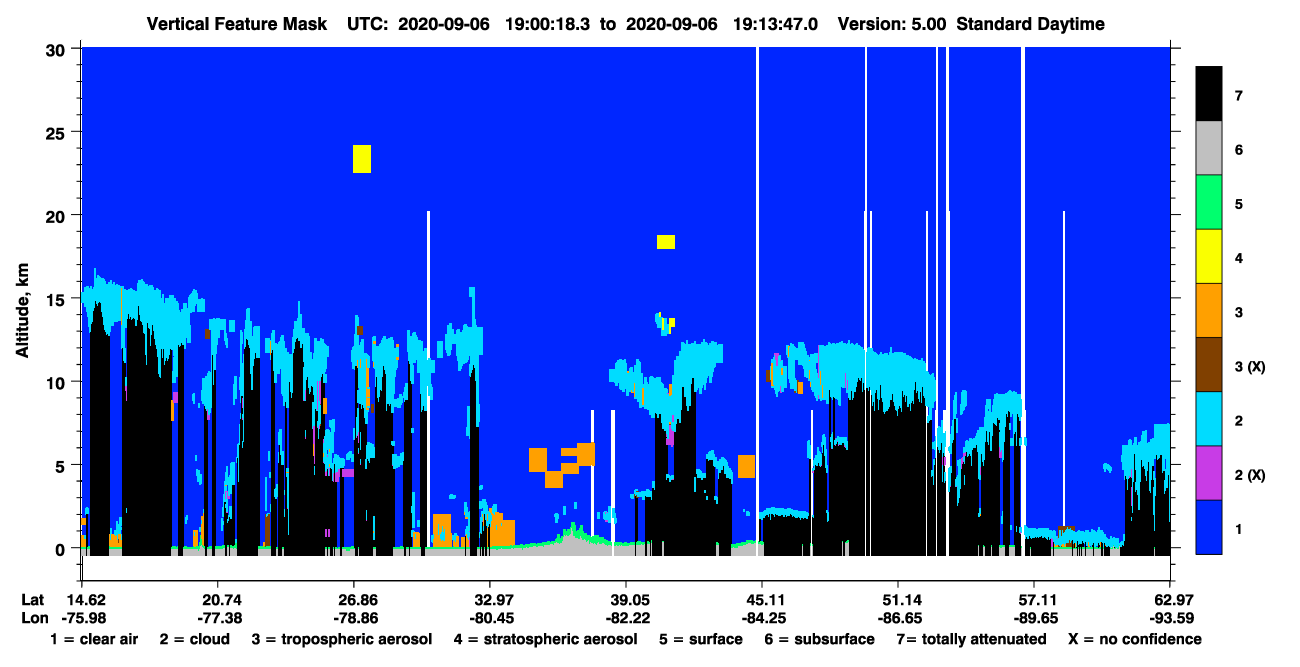Click longitude value -86.65

898,618
